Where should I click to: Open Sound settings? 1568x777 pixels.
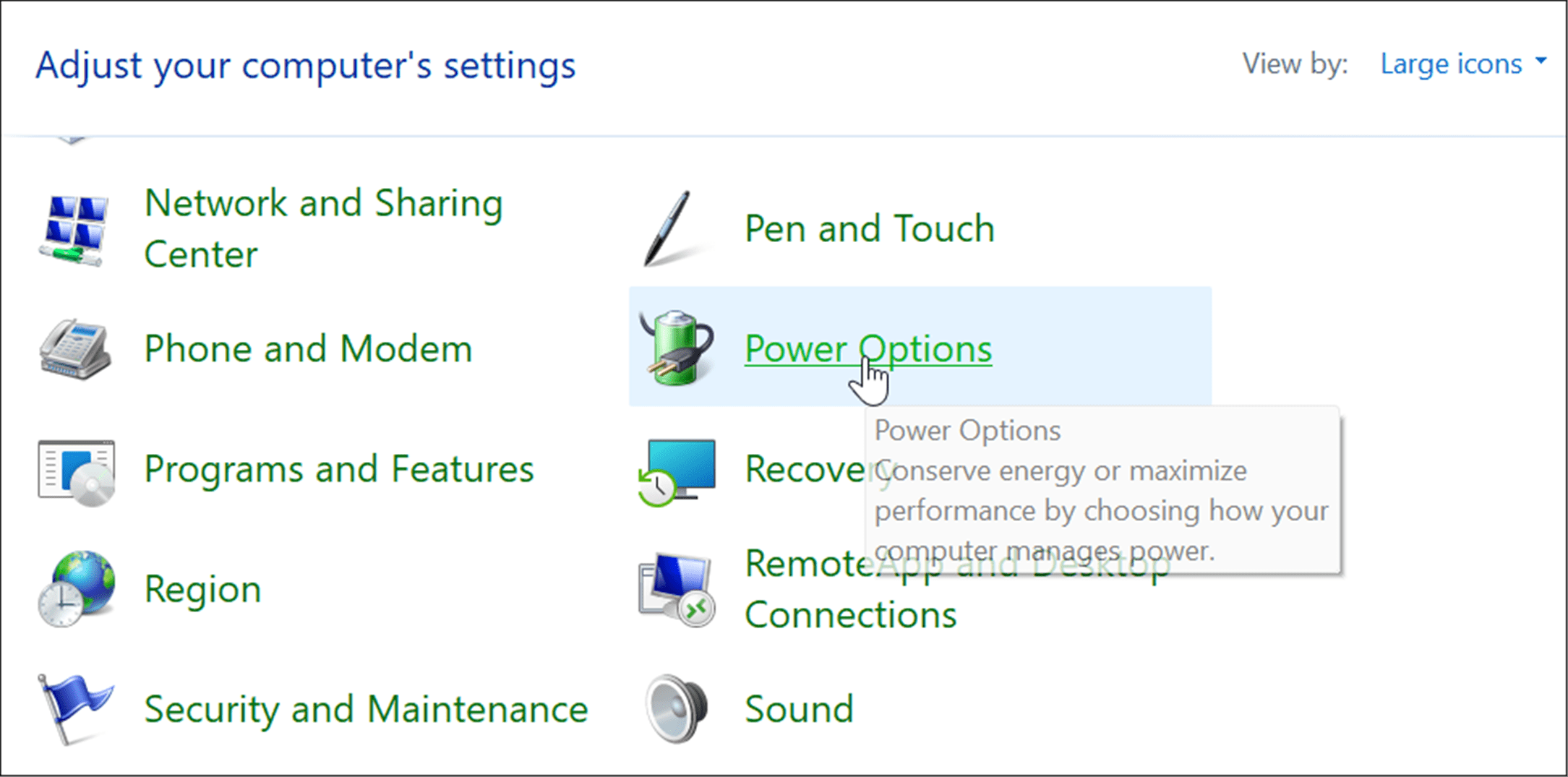pyautogui.click(x=799, y=709)
